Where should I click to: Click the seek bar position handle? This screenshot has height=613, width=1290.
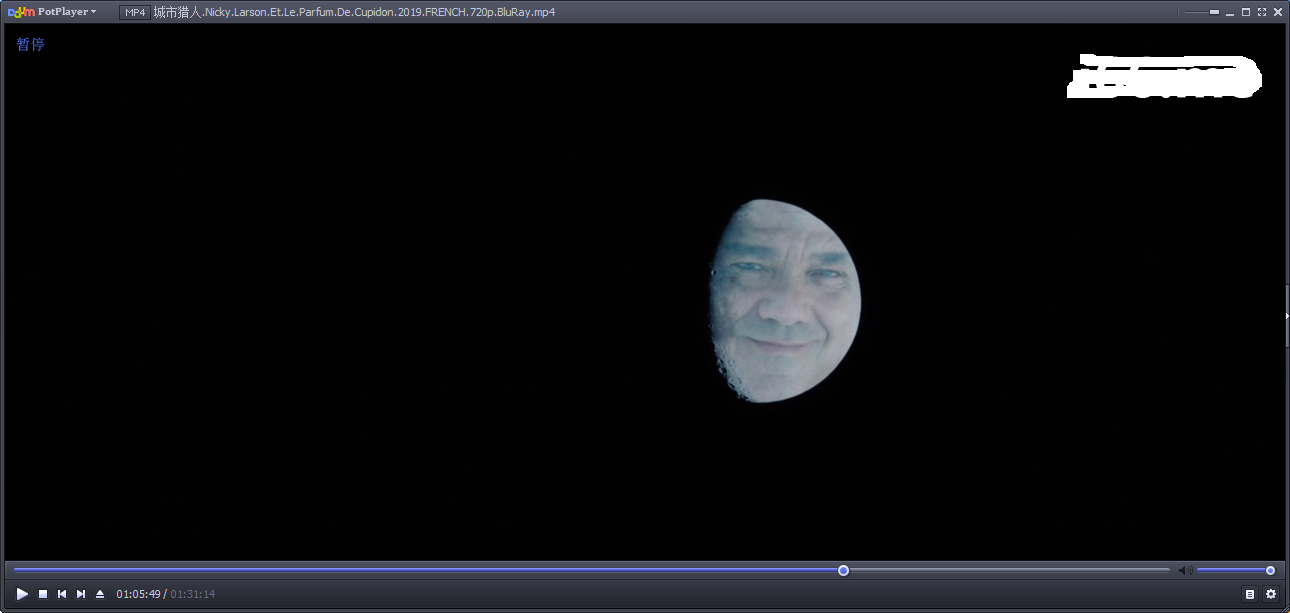tap(843, 570)
